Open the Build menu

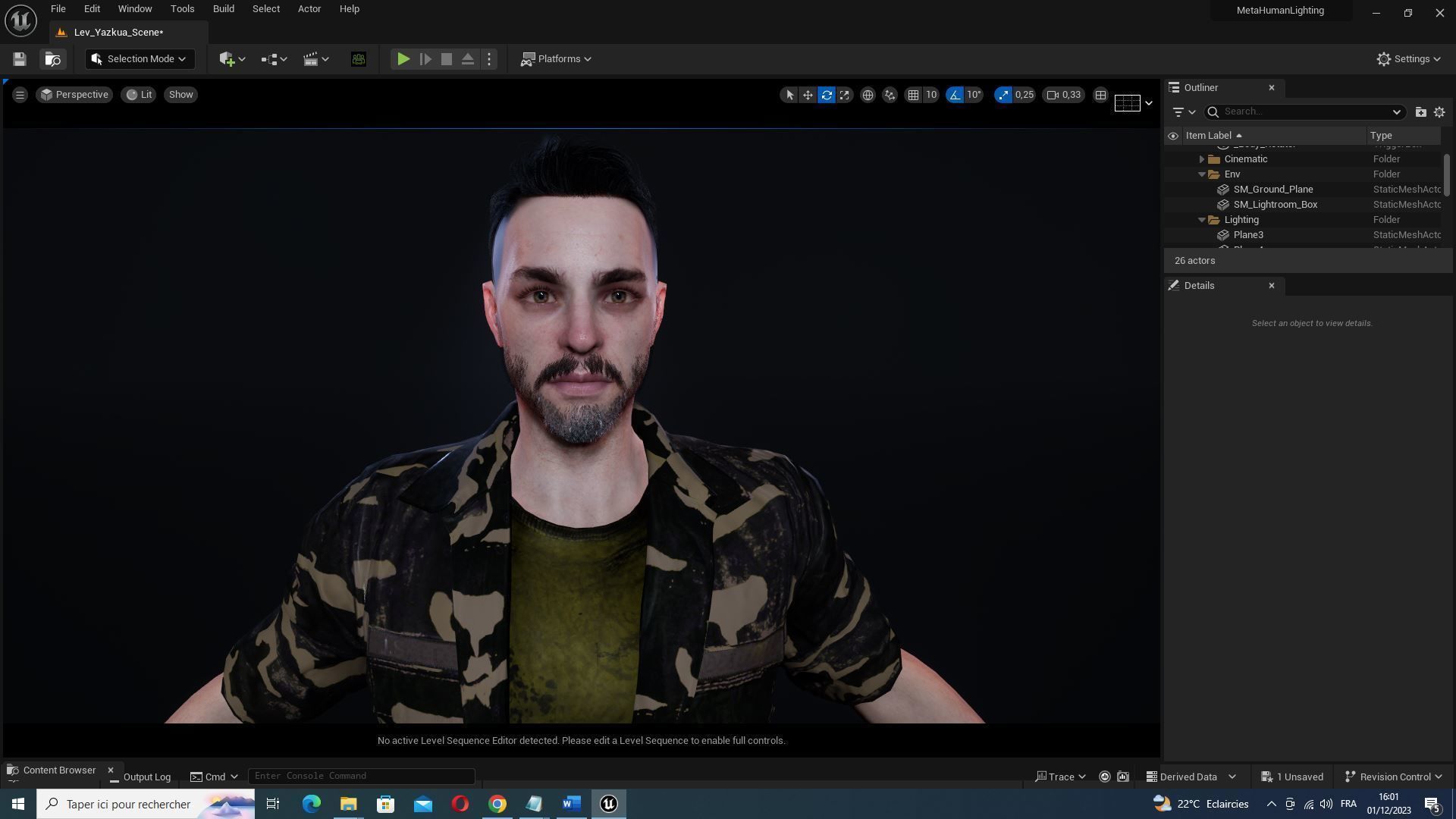223,9
